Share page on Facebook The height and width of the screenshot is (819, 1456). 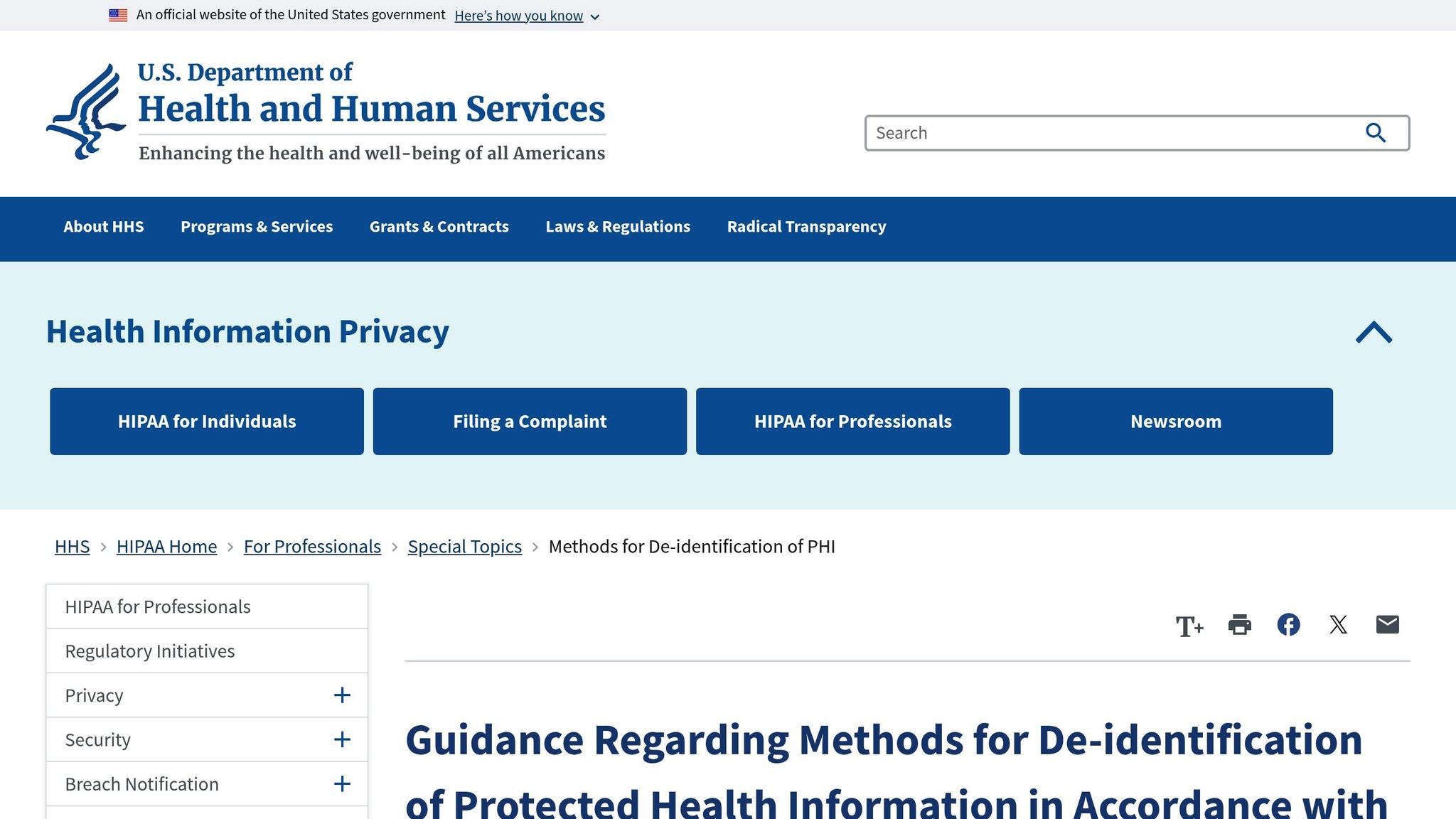coord(1288,625)
